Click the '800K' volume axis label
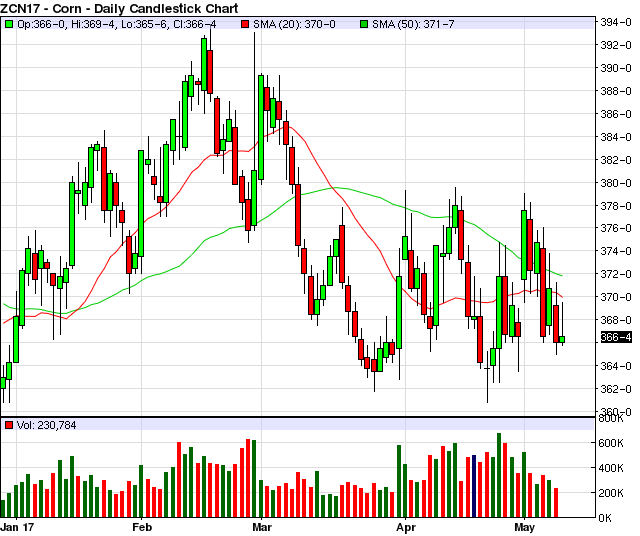Viewport: 640px width, 536px height. coord(611,418)
